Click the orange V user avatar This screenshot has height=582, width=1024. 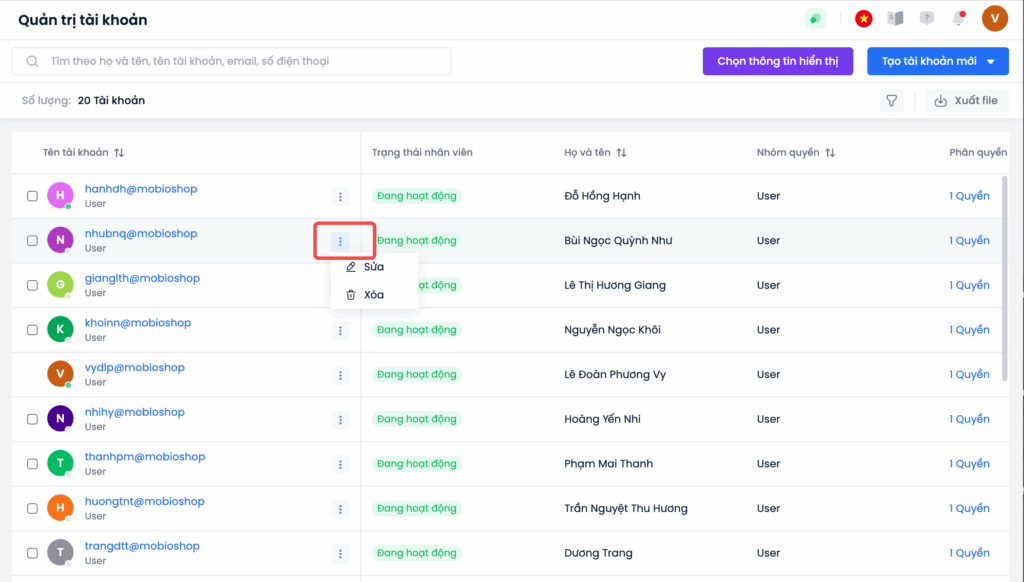(x=995, y=18)
